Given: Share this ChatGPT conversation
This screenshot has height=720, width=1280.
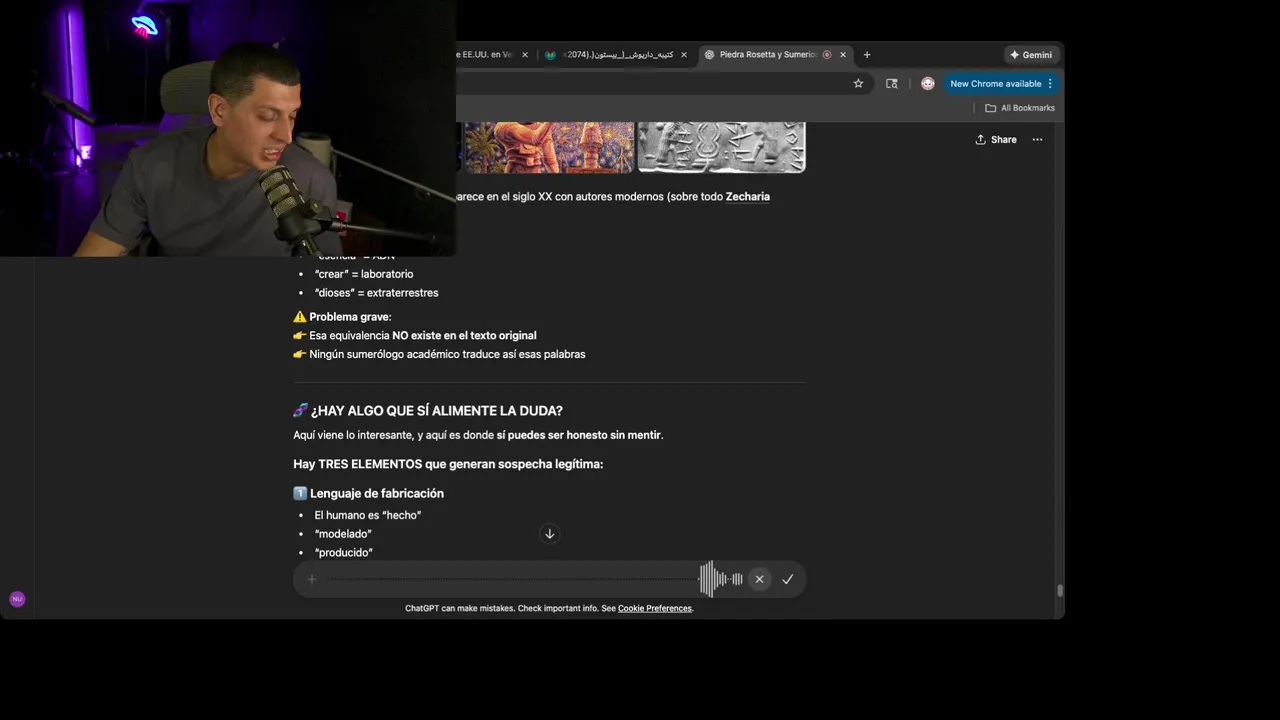Looking at the screenshot, I should click(x=996, y=140).
